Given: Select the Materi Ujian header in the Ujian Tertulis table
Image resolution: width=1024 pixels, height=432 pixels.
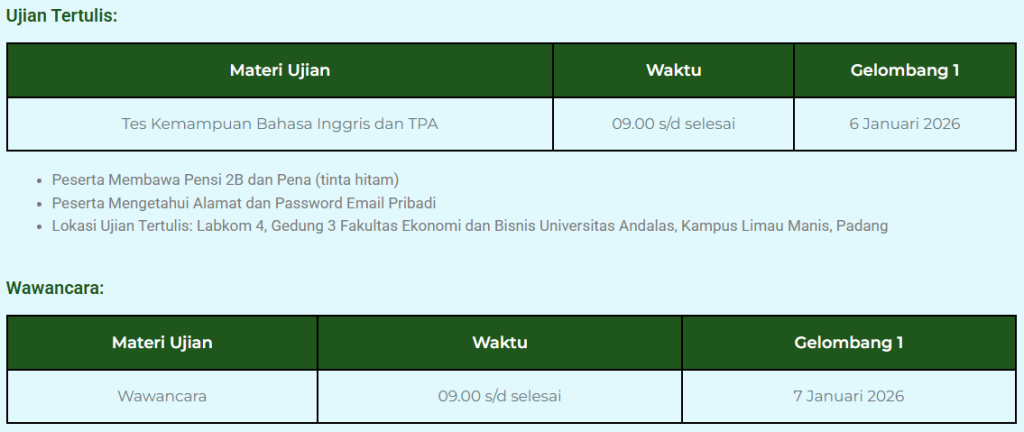Looking at the screenshot, I should pos(280,70).
